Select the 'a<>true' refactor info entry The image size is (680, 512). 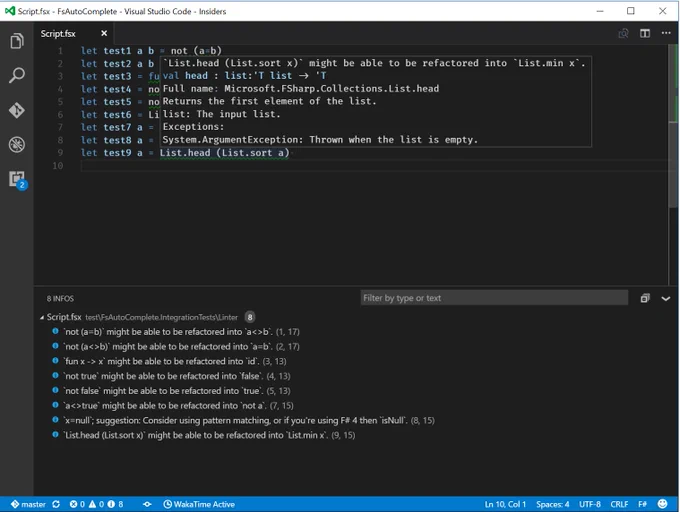tap(178, 405)
